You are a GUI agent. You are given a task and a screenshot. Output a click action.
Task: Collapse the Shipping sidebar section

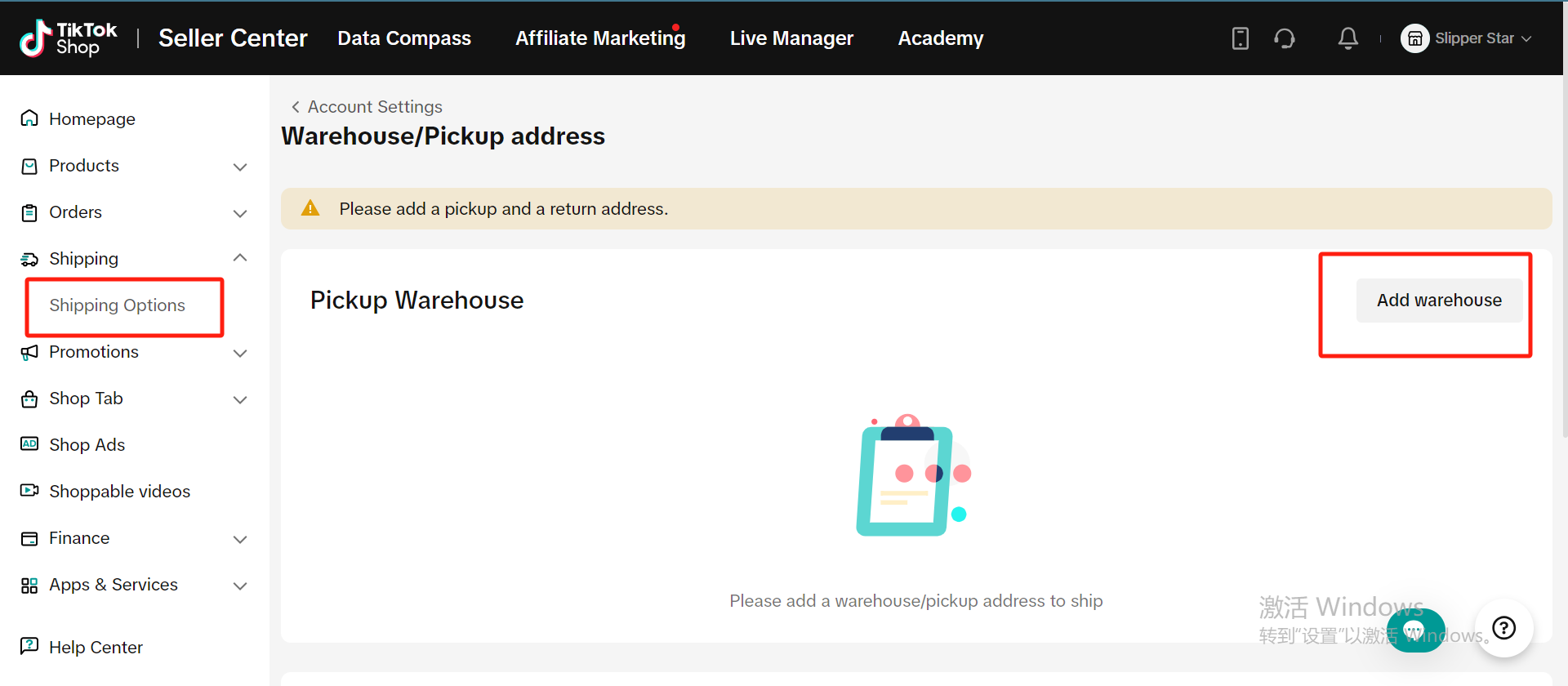[x=239, y=259]
